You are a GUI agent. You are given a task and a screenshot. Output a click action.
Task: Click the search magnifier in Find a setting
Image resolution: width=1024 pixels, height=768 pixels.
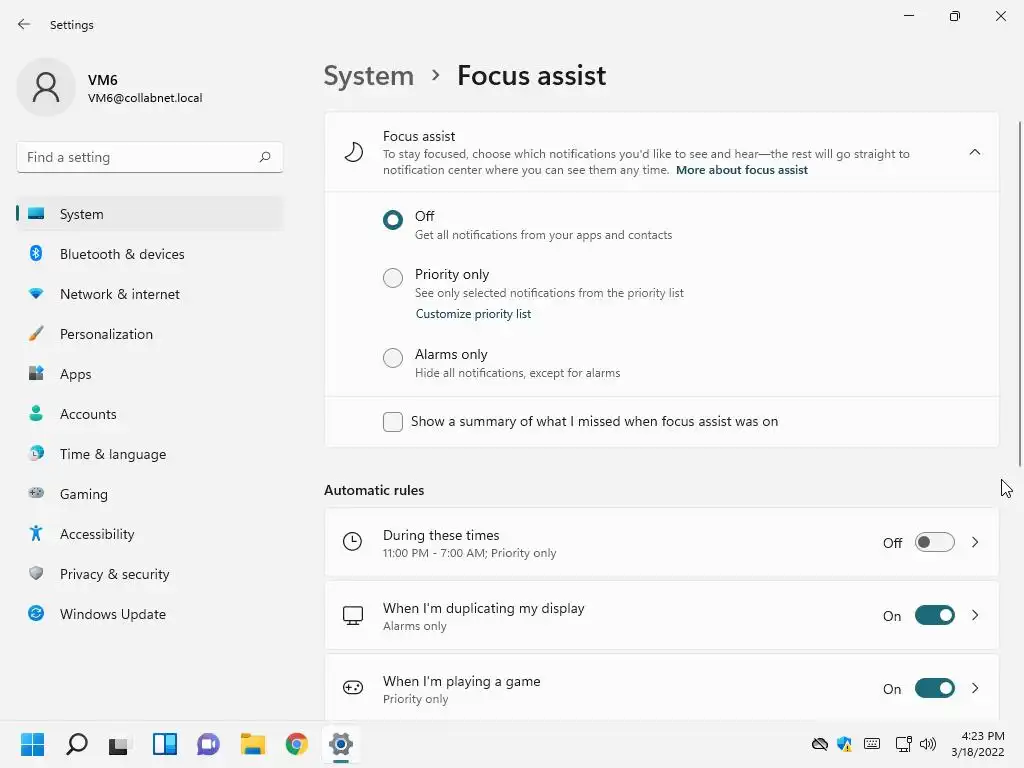click(x=265, y=157)
